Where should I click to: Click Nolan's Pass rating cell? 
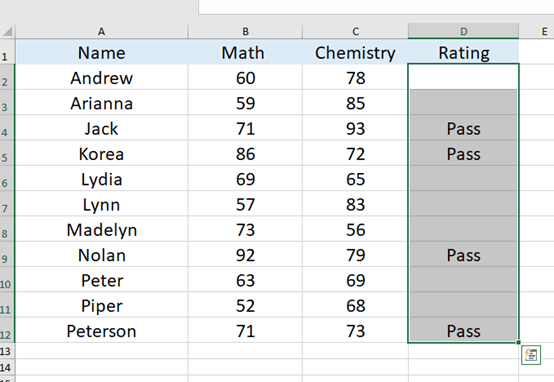coord(464,255)
